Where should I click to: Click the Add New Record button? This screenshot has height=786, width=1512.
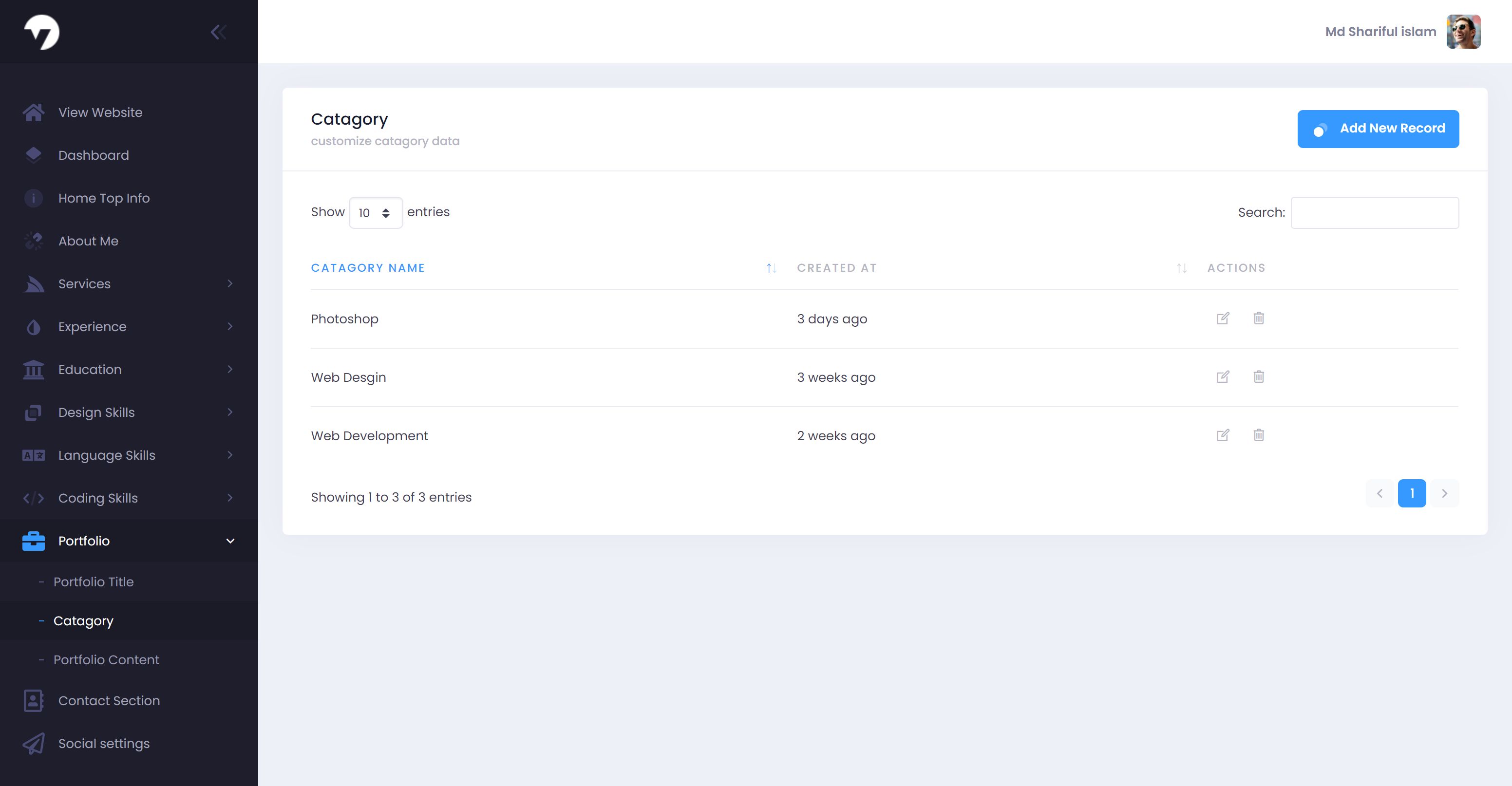tap(1378, 129)
